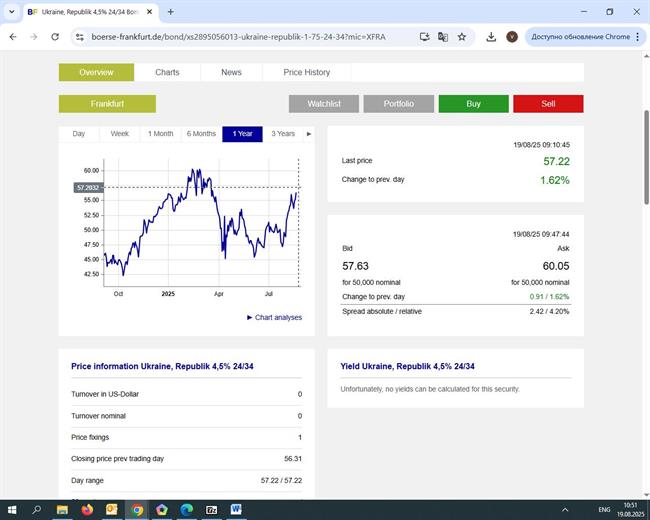
Task: Bookmark this page with the star
Action: point(461,37)
